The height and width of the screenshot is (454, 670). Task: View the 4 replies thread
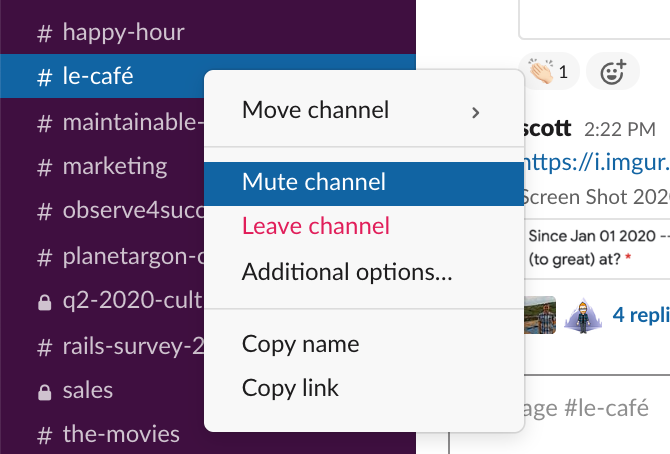[641, 315]
